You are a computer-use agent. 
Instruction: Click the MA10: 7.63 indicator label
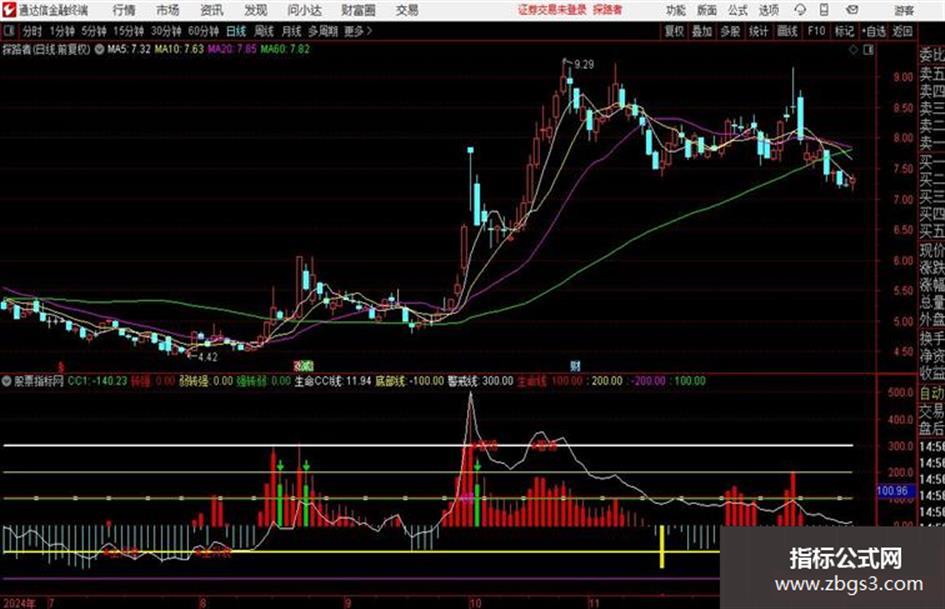coord(179,49)
